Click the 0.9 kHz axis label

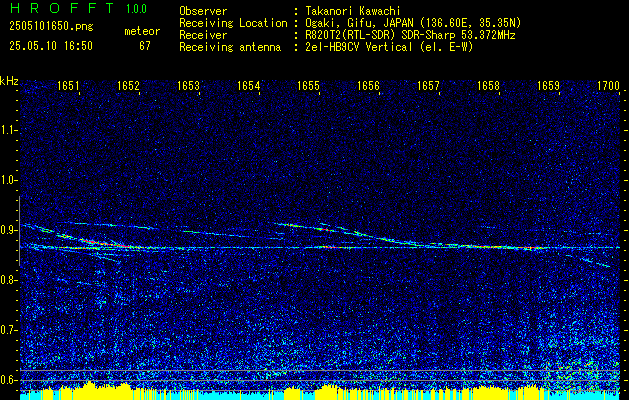[x=8, y=230]
